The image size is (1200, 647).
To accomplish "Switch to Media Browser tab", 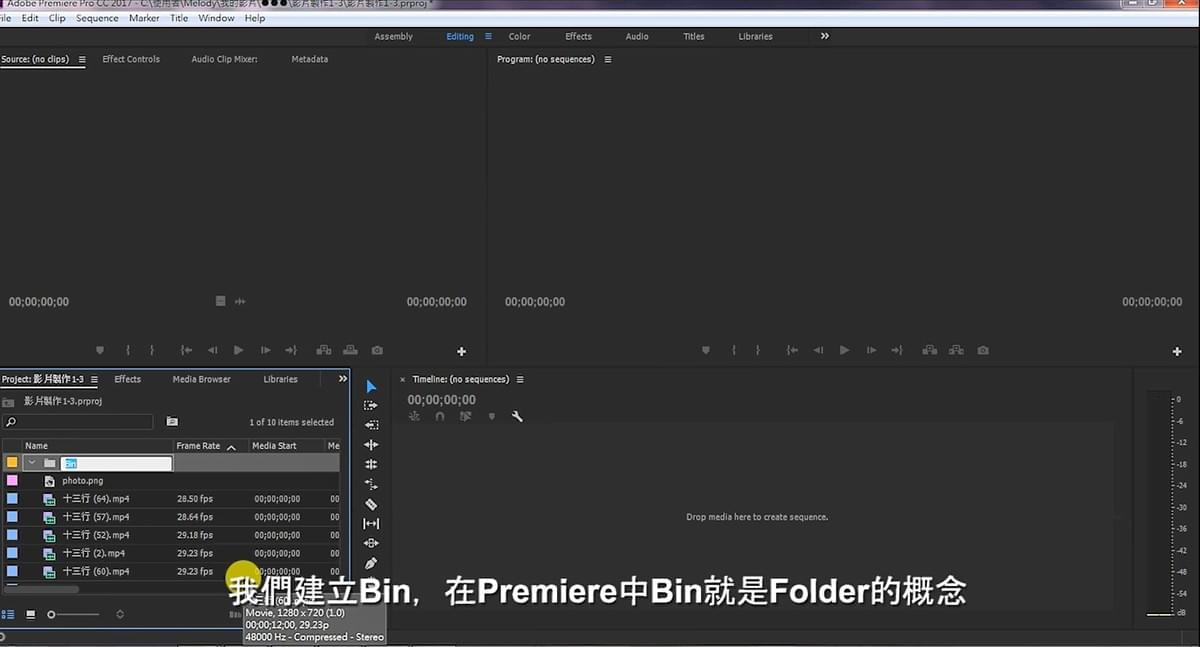I will point(201,379).
